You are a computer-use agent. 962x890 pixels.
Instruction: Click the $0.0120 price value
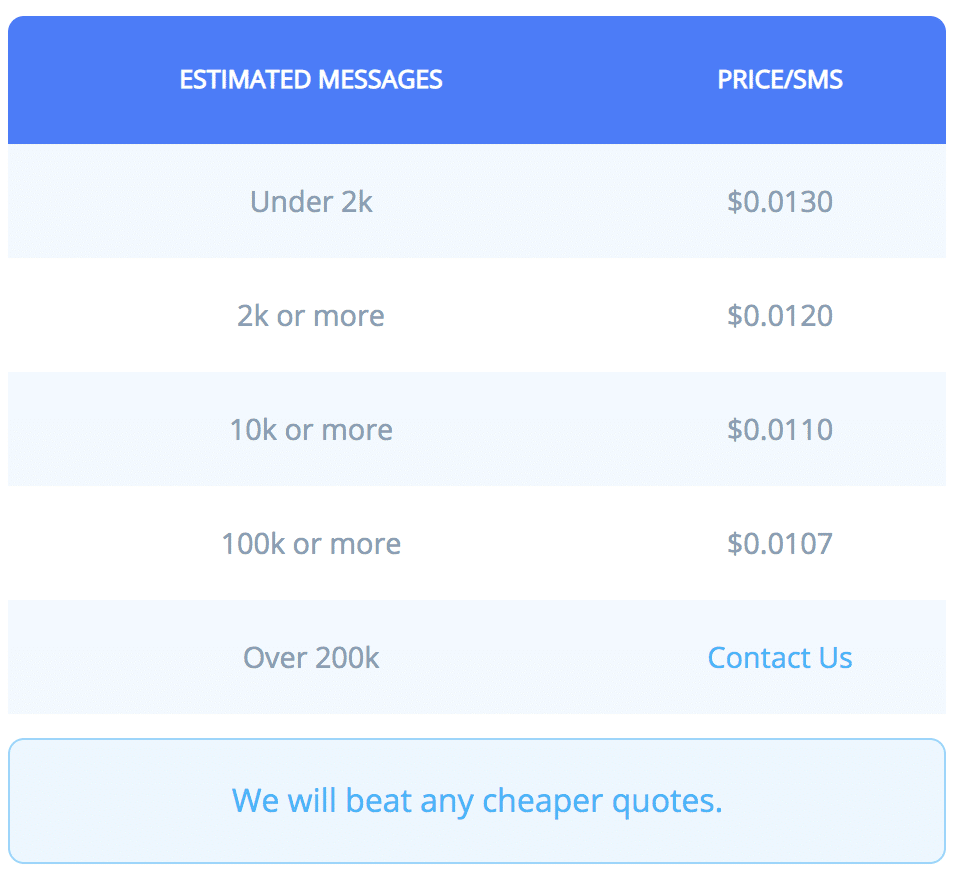click(780, 316)
